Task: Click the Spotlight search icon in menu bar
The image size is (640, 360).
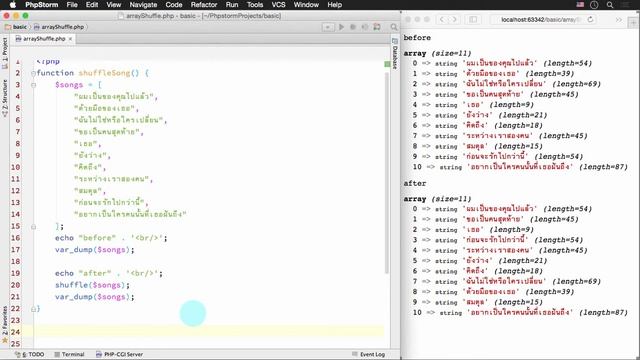Action: coord(610,5)
